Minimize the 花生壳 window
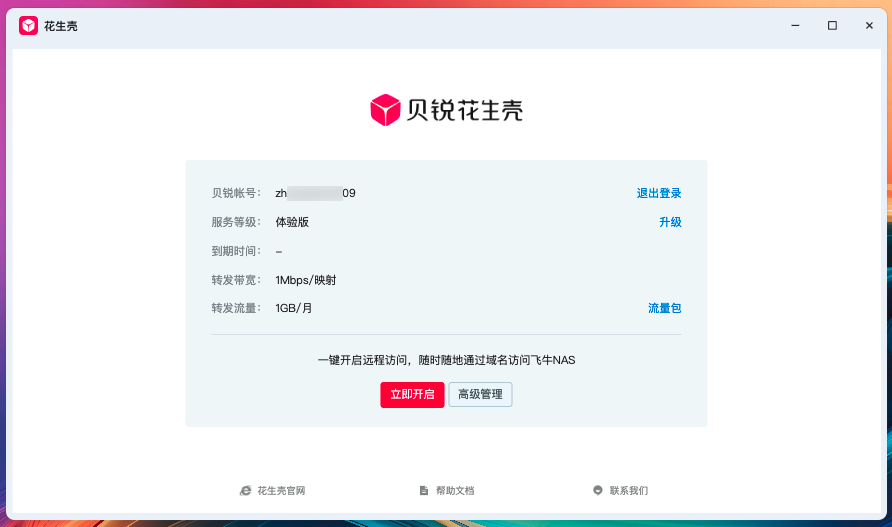This screenshot has width=892, height=527. [795, 26]
